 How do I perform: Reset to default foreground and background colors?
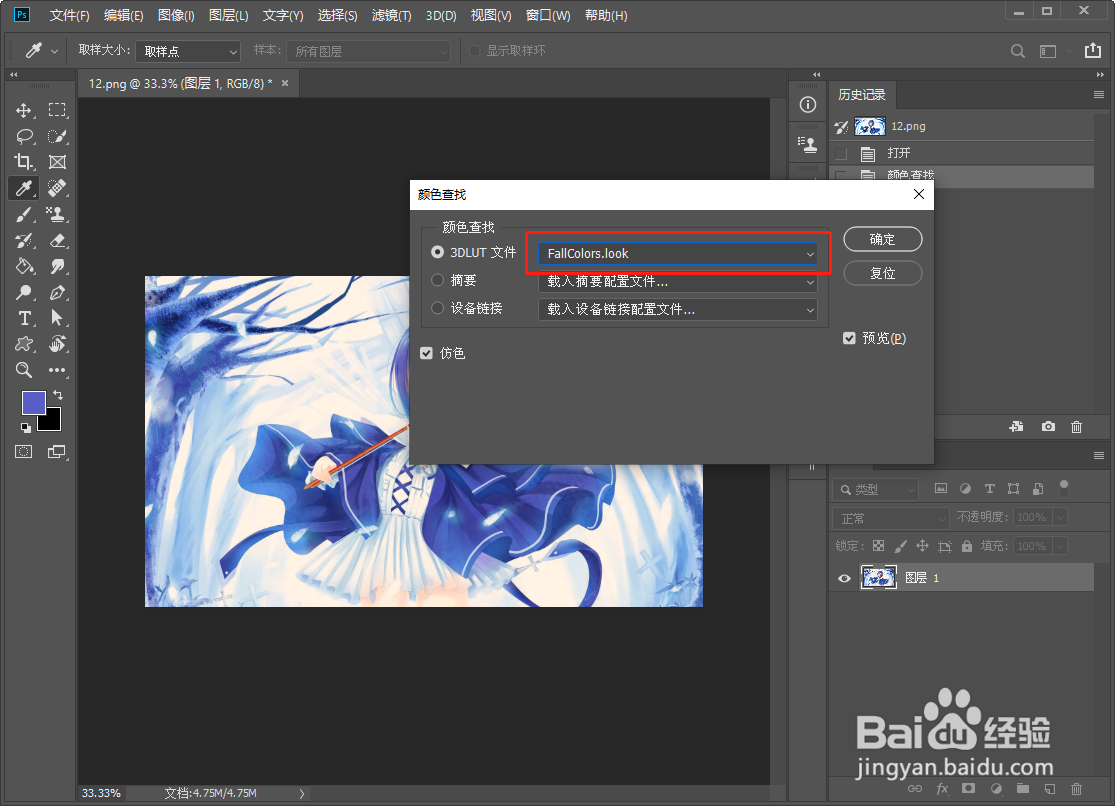coord(26,428)
